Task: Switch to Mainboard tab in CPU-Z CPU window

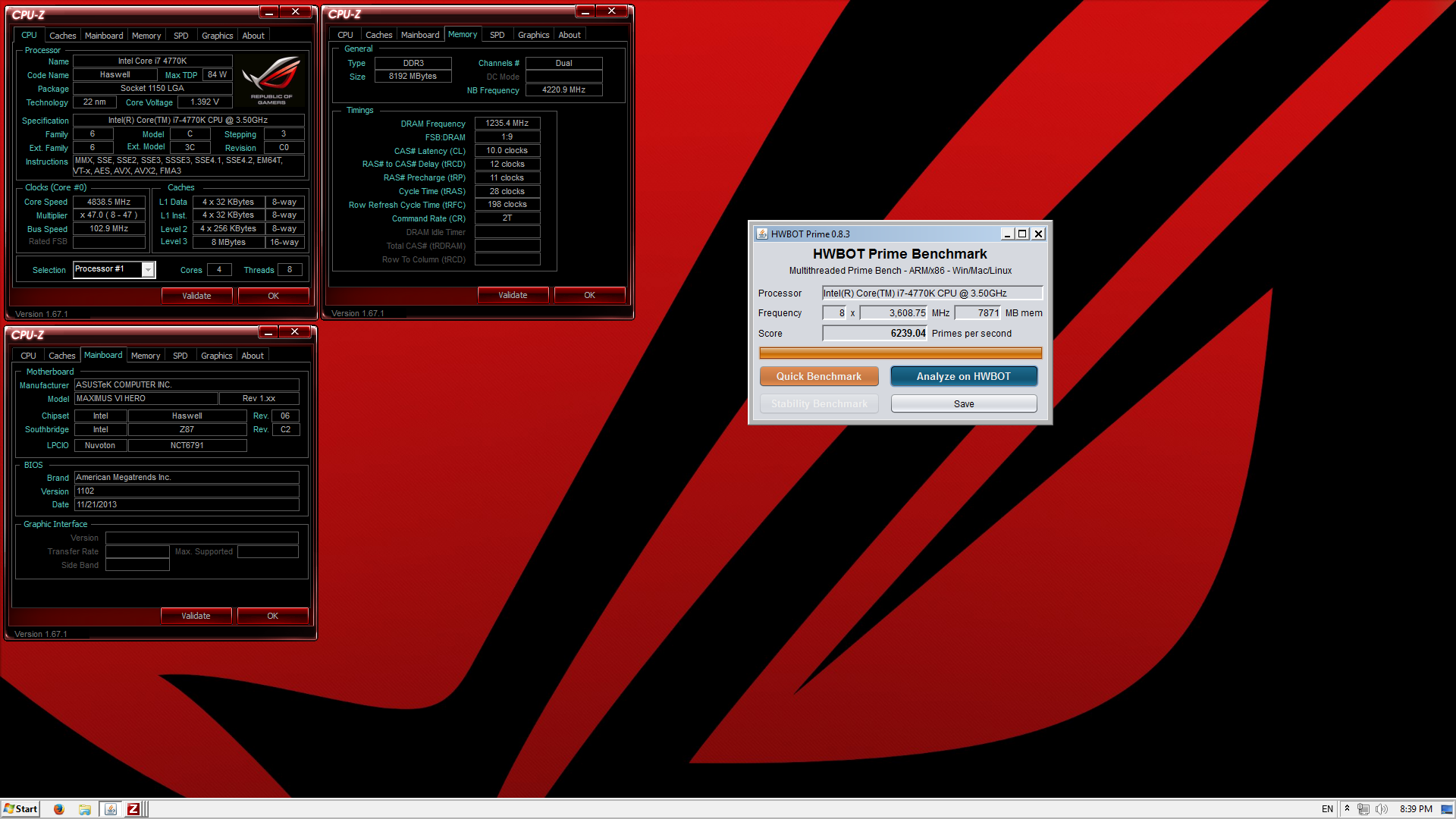Action: (x=104, y=36)
